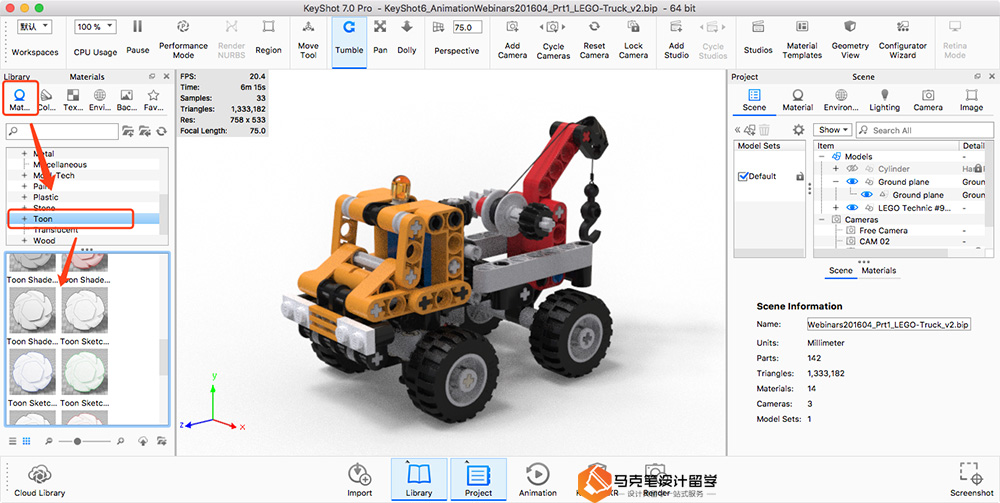This screenshot has width=1000, height=503.
Task: Open the Textures library tab
Action: tap(73, 101)
